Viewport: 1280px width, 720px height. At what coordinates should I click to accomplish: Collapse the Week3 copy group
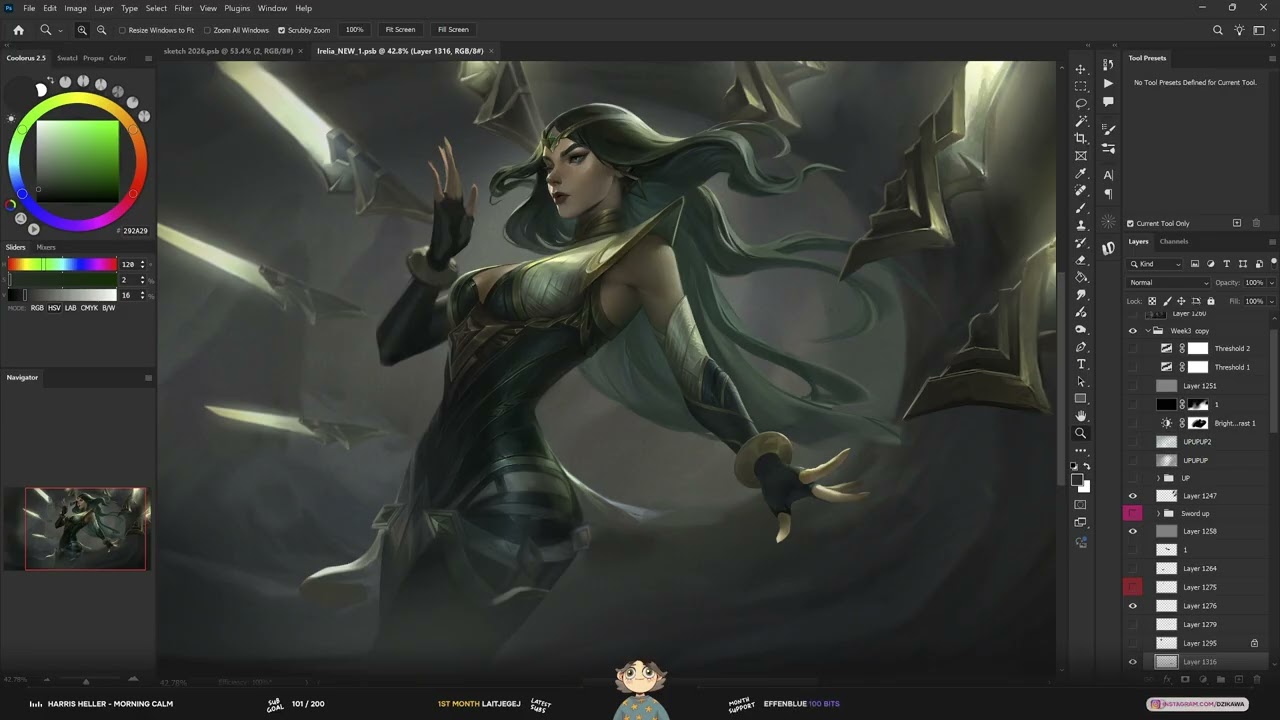pos(1147,330)
